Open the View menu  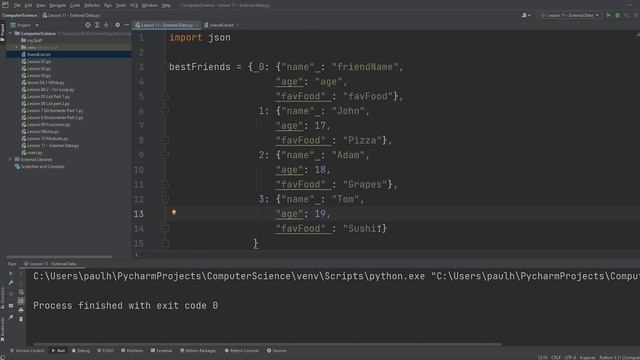point(41,5)
